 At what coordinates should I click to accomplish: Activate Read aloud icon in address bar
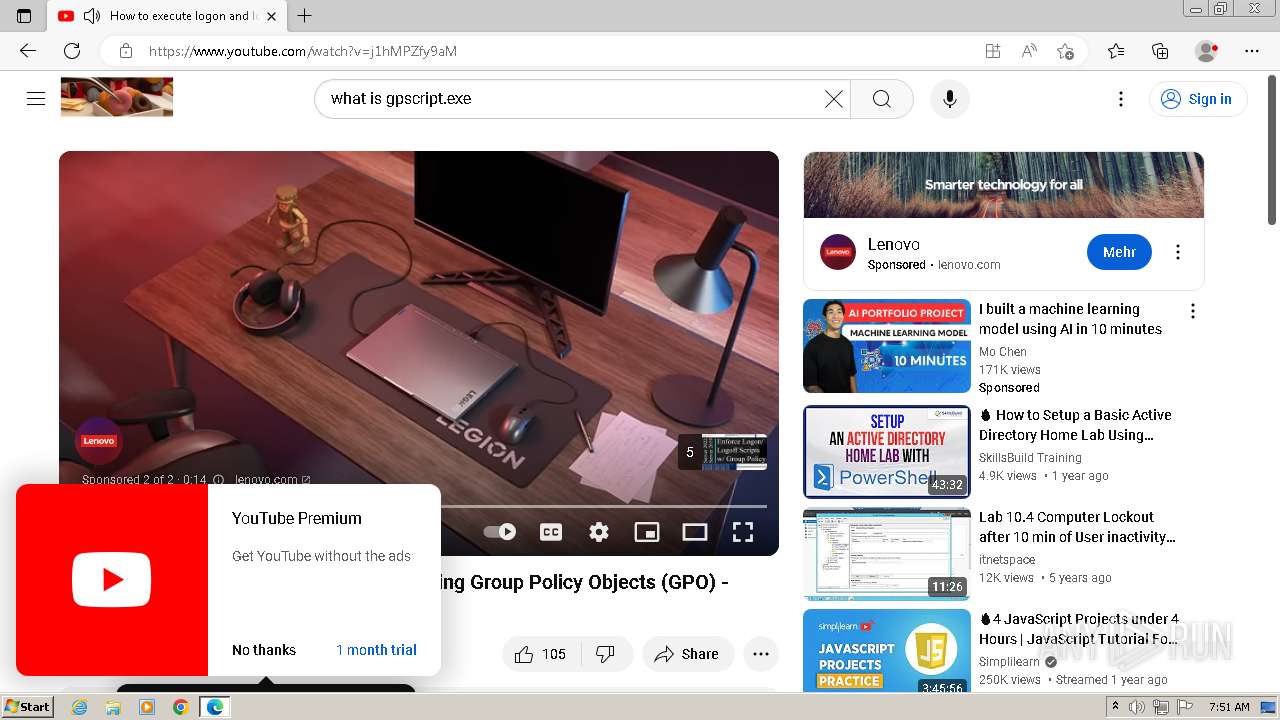point(1029,51)
